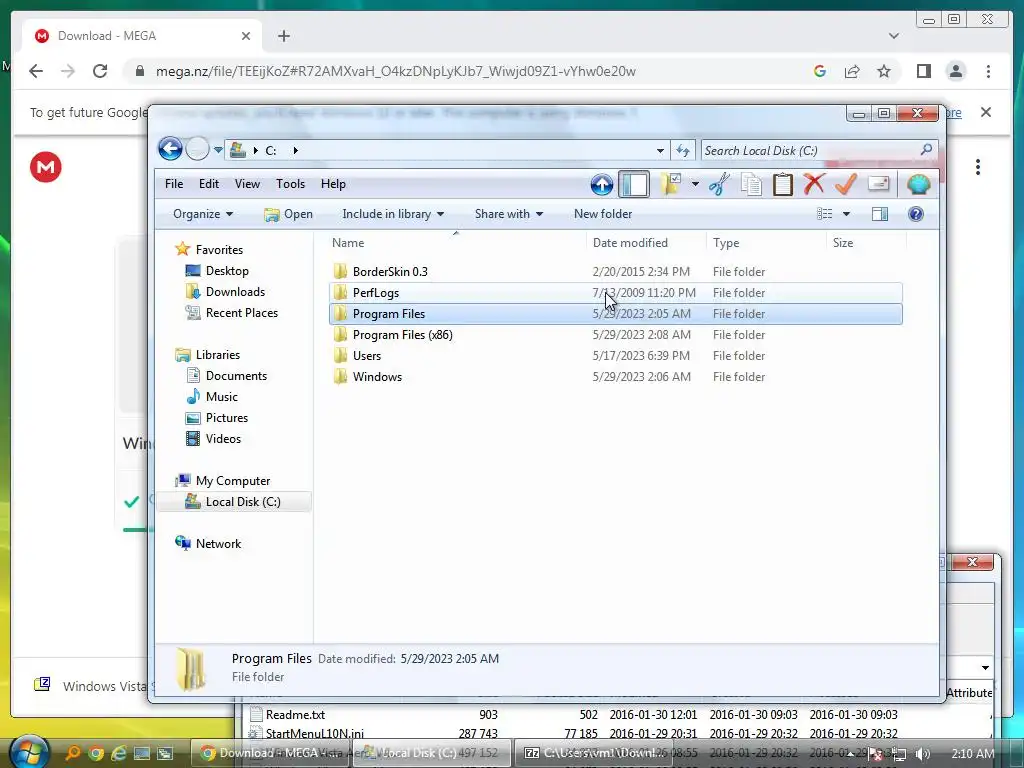Sort by Date modified column header

point(647,242)
